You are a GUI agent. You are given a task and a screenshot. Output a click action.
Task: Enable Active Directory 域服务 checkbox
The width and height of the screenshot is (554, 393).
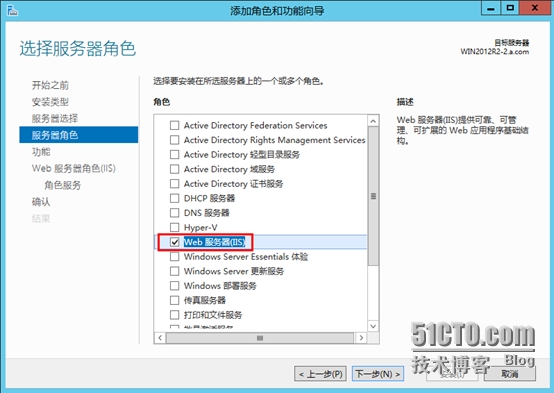tap(175, 169)
